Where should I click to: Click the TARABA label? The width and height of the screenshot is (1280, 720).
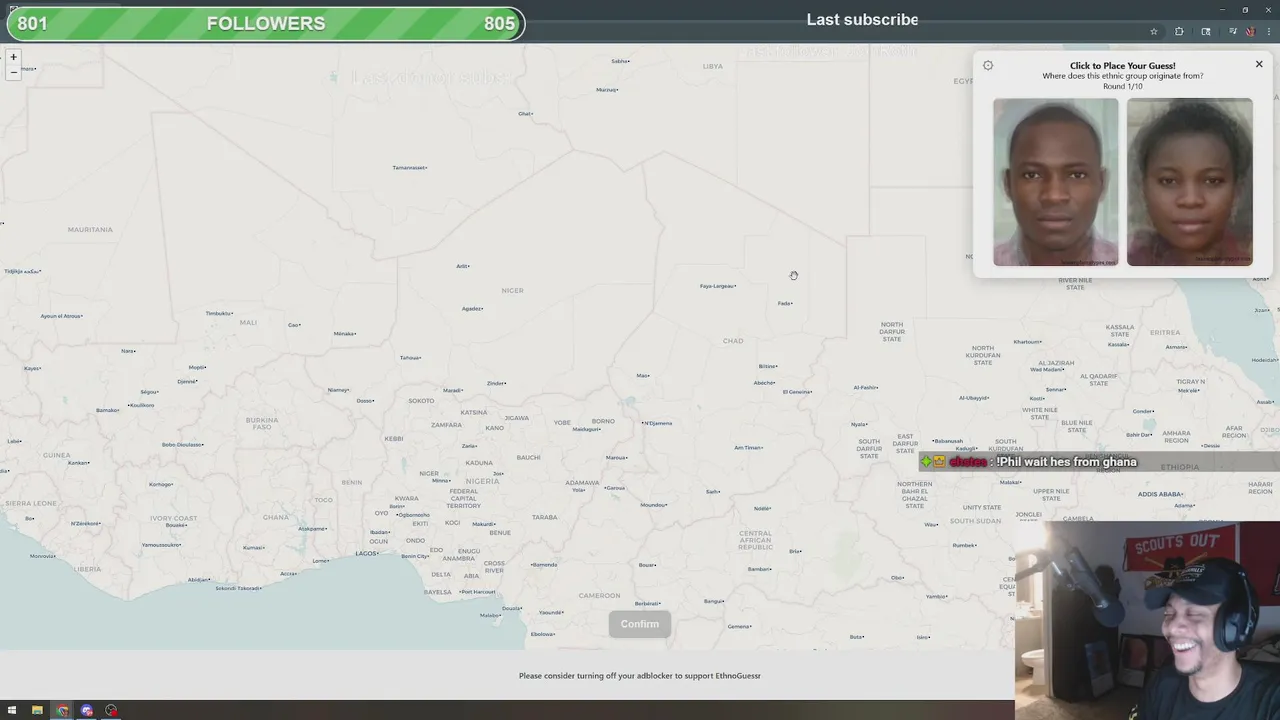545,517
